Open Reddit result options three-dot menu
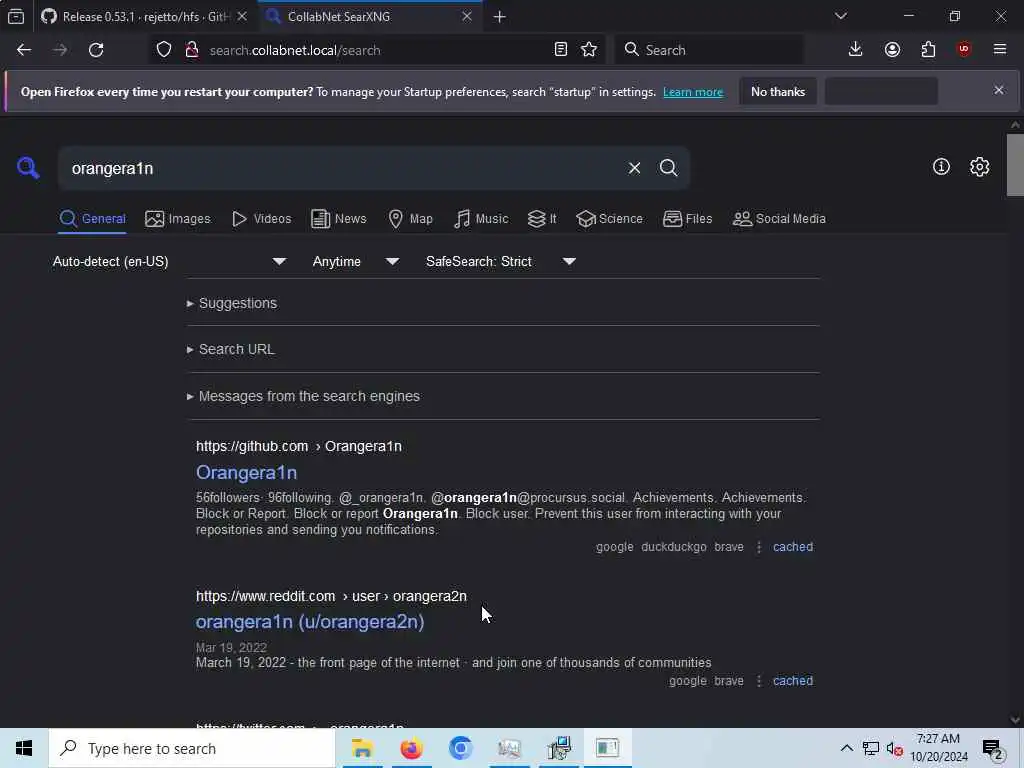 [x=758, y=680]
